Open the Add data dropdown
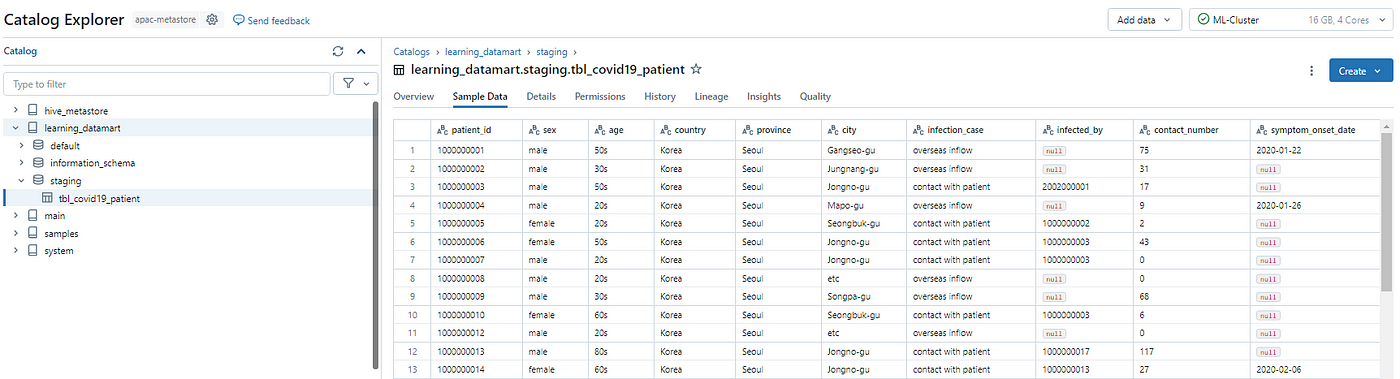Screen dimensions: 1400x379 point(1145,20)
